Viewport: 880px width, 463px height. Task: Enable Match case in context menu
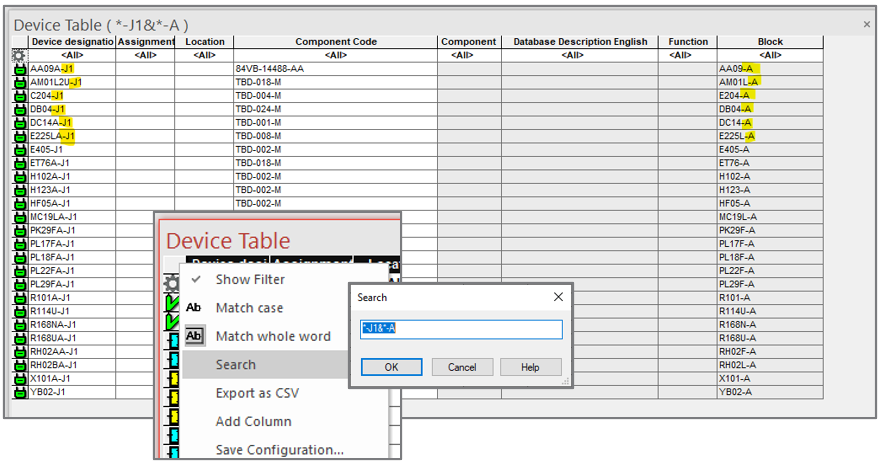coord(249,308)
